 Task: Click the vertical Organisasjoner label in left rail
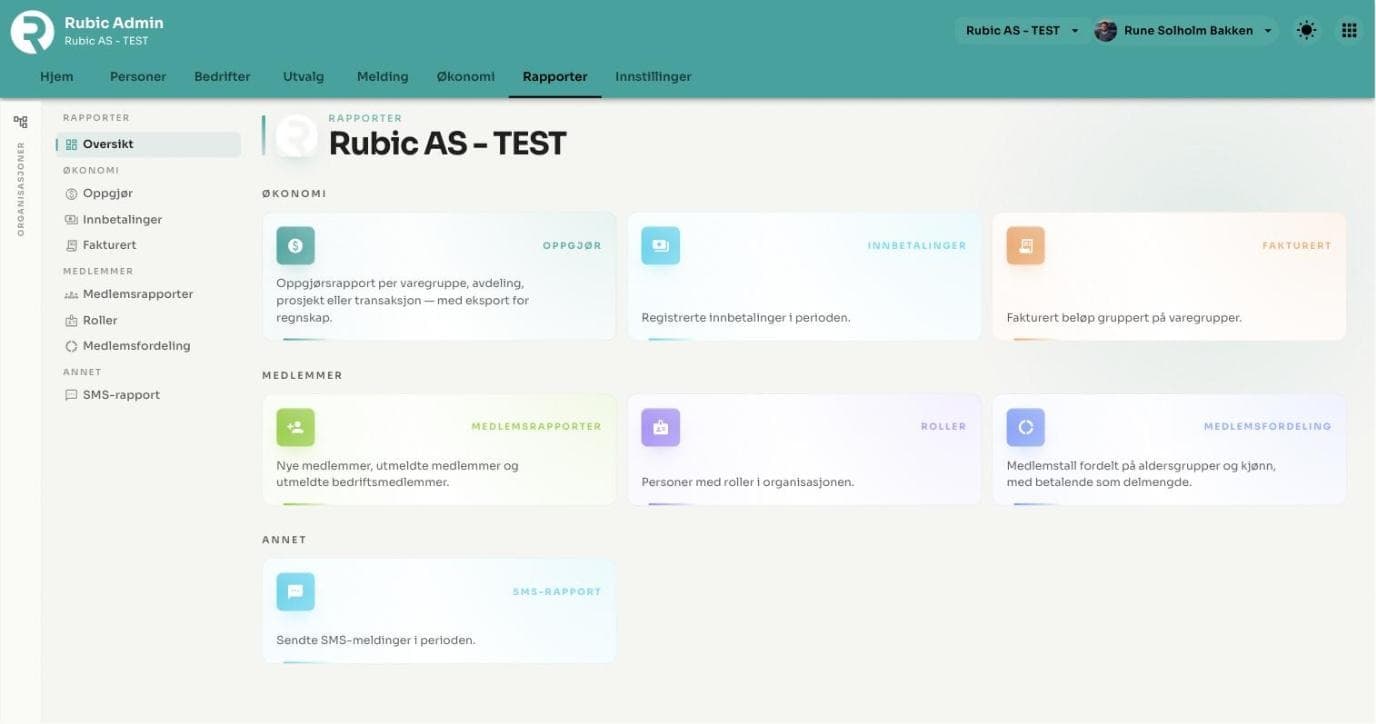20,189
